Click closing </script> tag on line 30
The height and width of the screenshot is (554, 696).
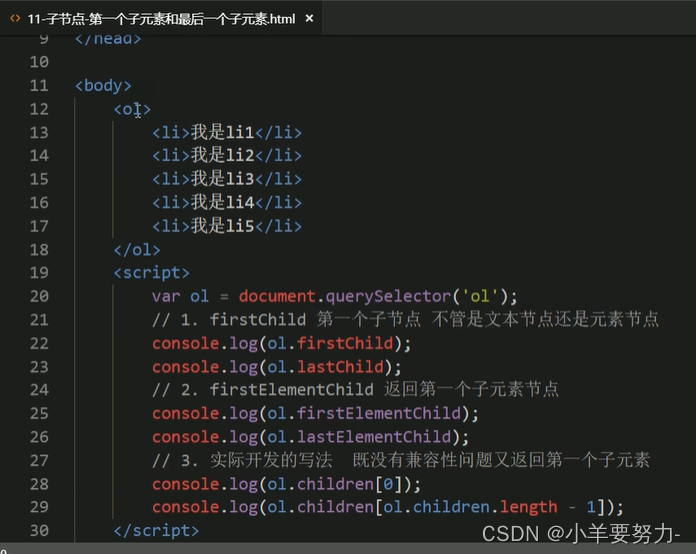[156, 531]
